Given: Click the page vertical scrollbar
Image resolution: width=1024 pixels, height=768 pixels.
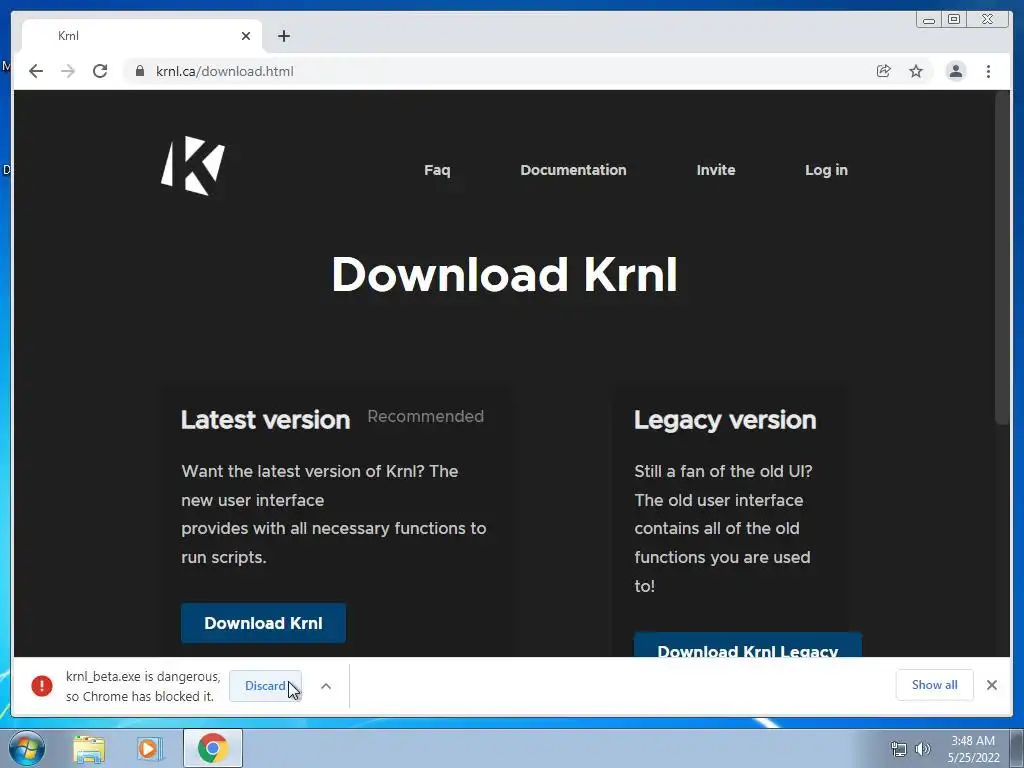Looking at the screenshot, I should click(1002, 261).
